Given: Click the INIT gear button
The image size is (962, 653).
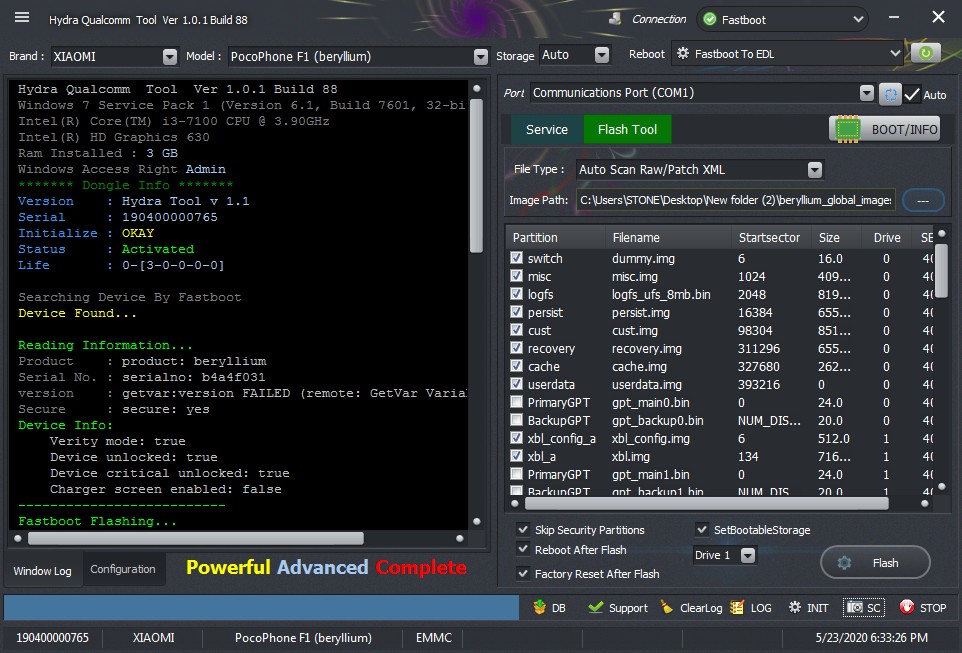Looking at the screenshot, I should point(809,608).
